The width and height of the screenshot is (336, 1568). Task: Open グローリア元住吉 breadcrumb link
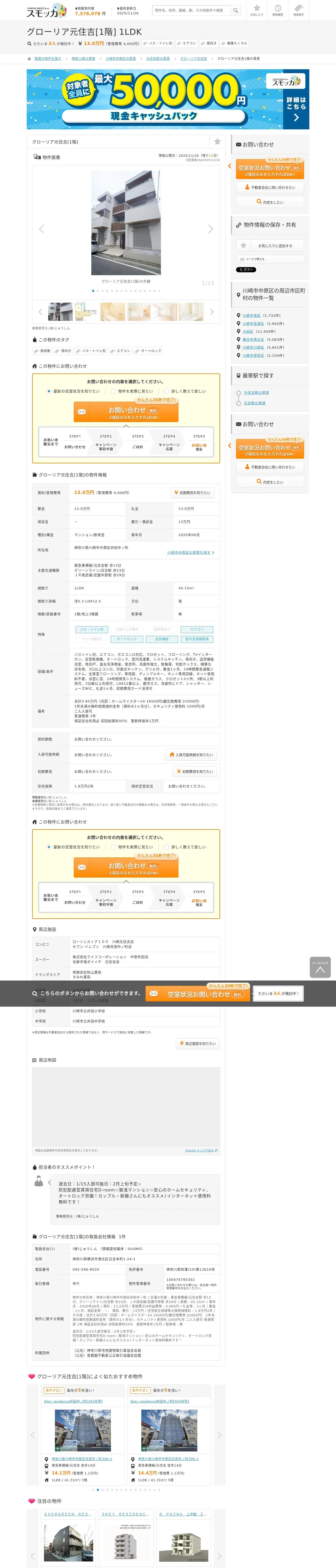pos(193,59)
